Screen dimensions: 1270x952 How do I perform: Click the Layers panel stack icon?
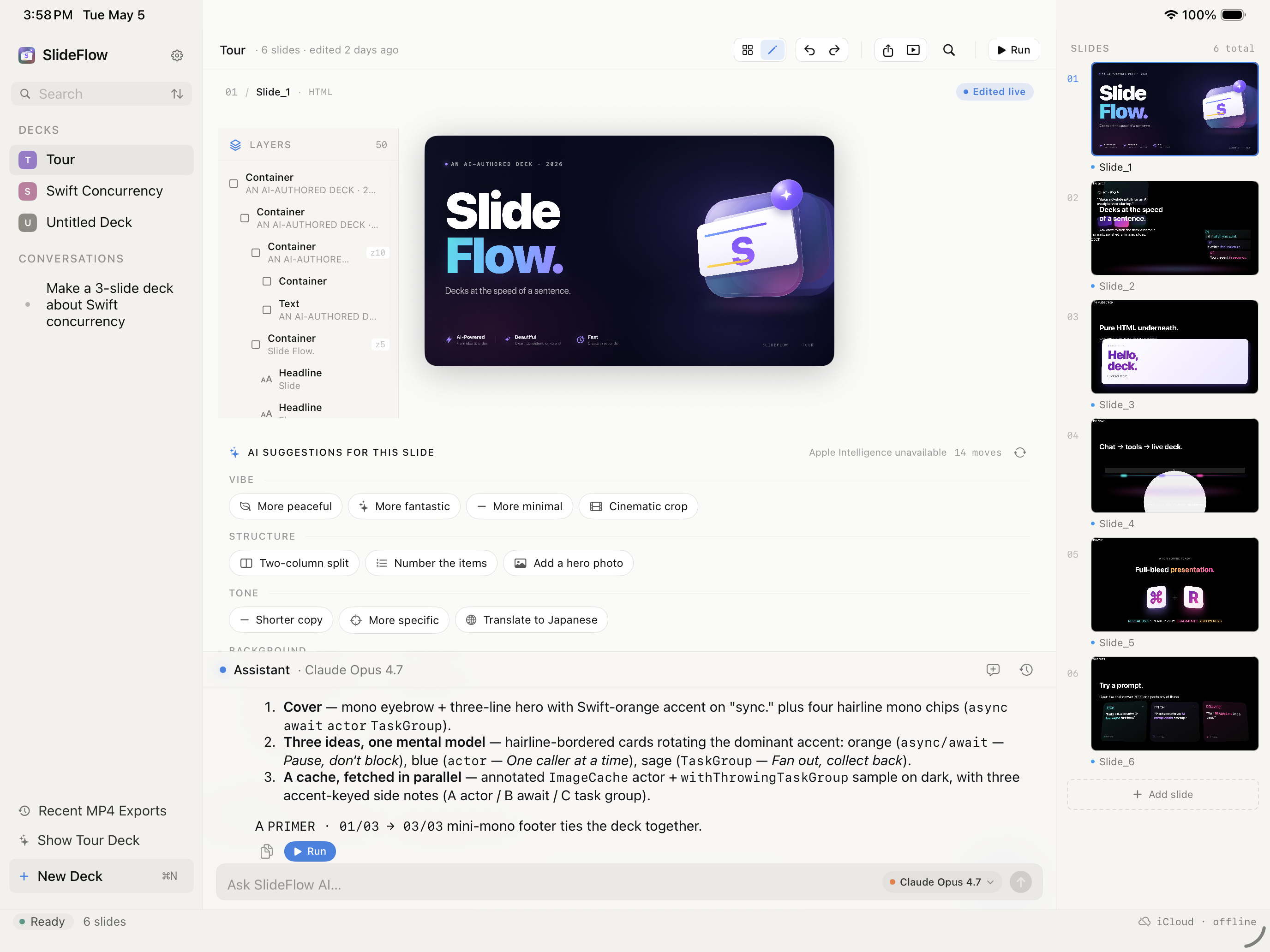click(x=235, y=145)
